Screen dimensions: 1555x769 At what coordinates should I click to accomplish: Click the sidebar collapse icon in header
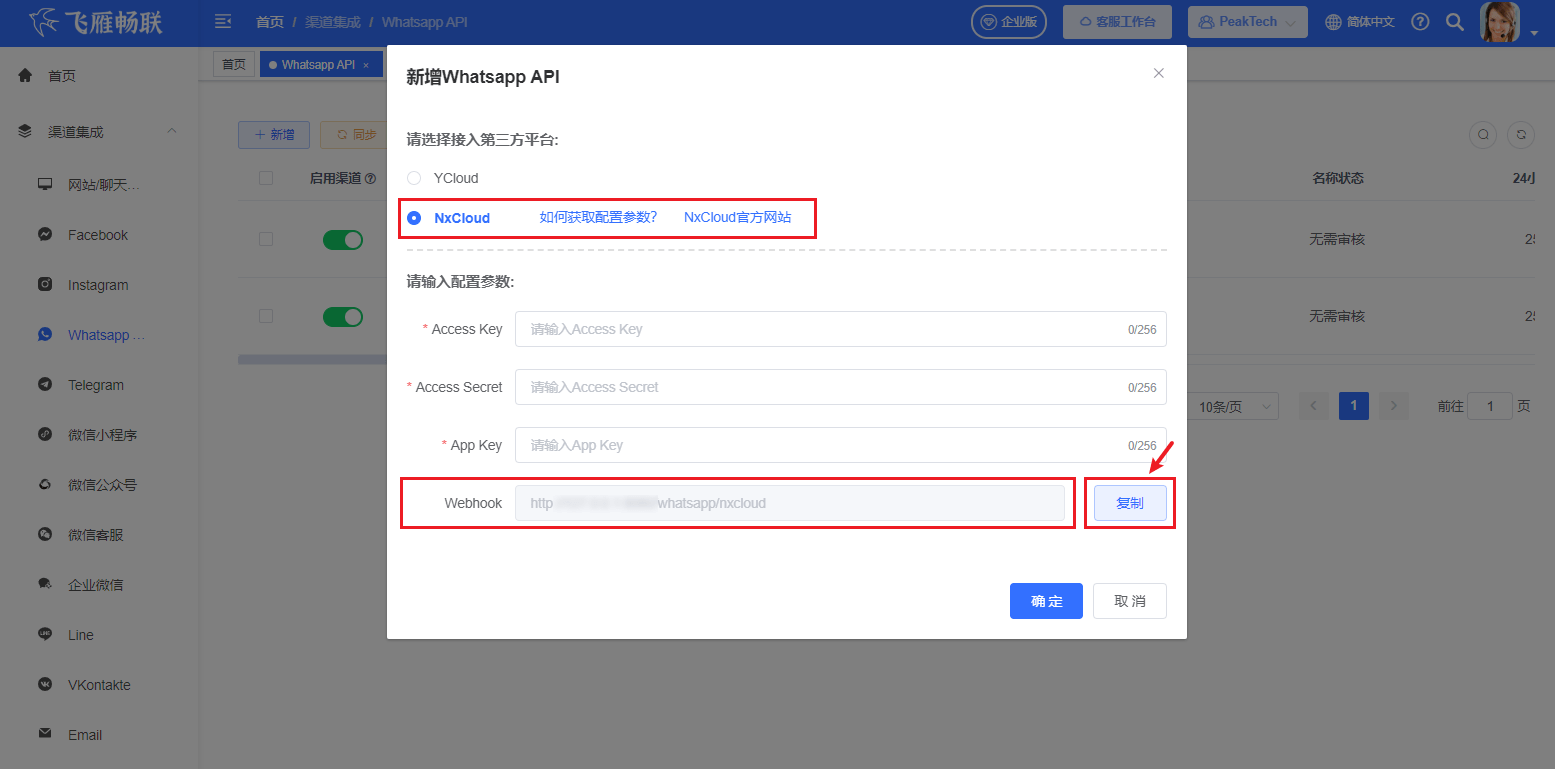(x=223, y=21)
